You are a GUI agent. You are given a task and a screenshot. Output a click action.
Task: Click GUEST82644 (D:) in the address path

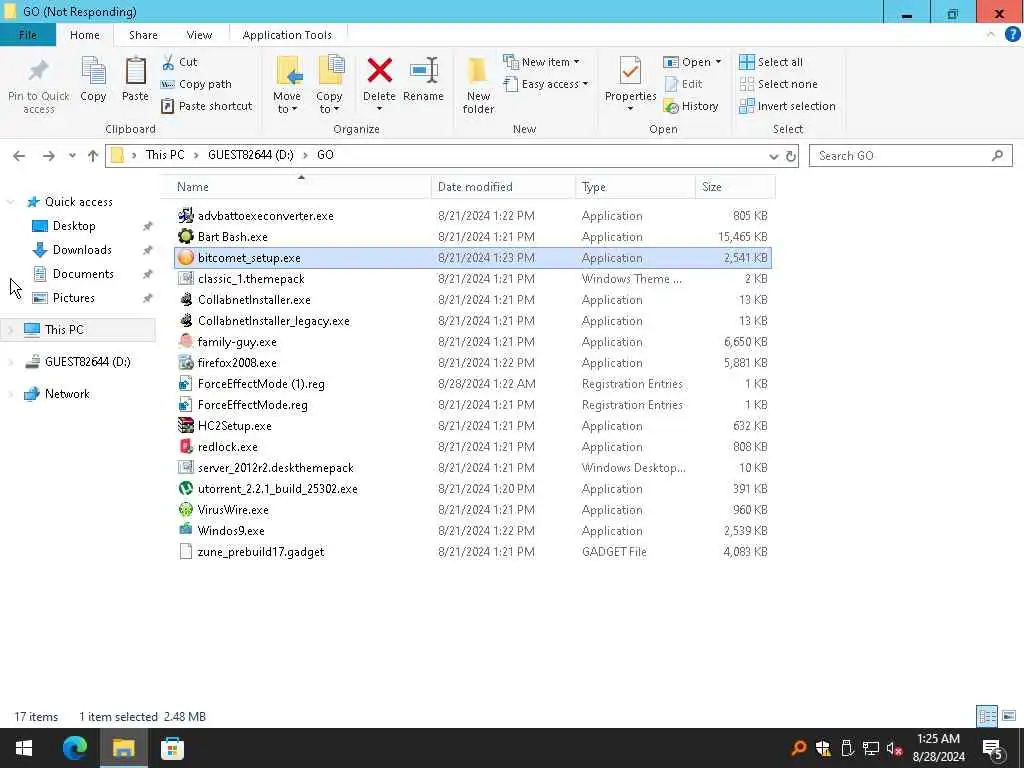point(251,155)
